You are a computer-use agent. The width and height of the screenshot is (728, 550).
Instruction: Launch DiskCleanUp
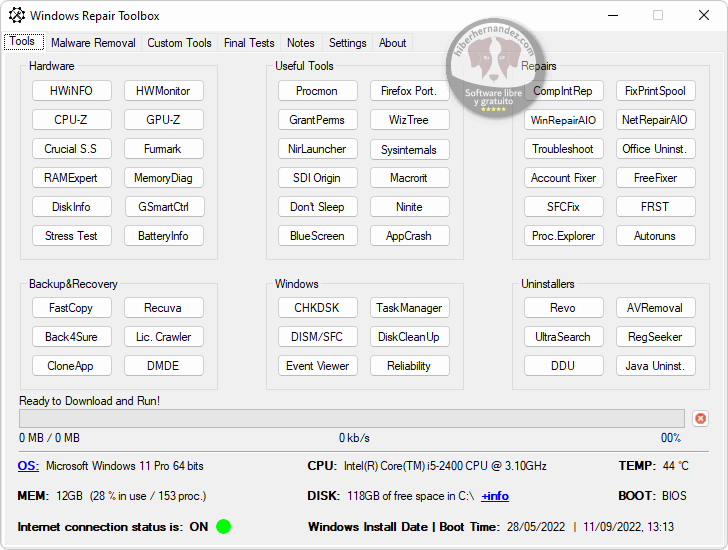pos(410,336)
